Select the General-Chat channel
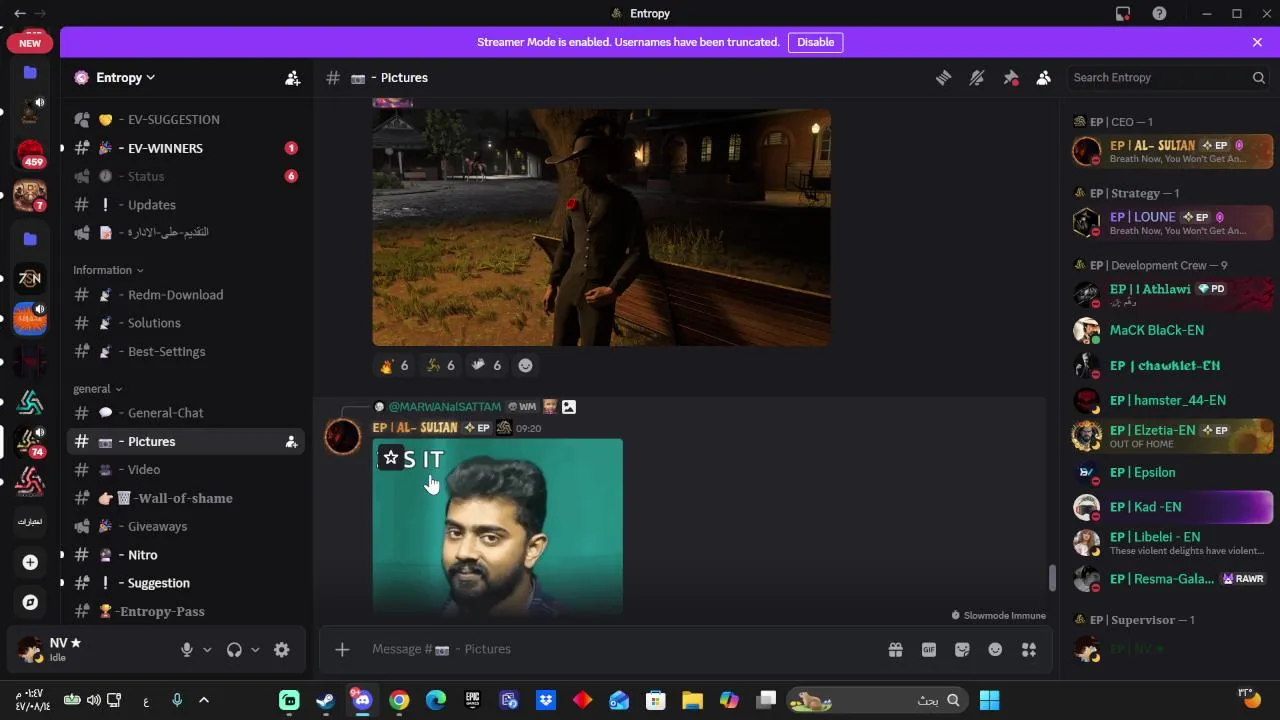This screenshot has height=720, width=1280. click(186, 413)
